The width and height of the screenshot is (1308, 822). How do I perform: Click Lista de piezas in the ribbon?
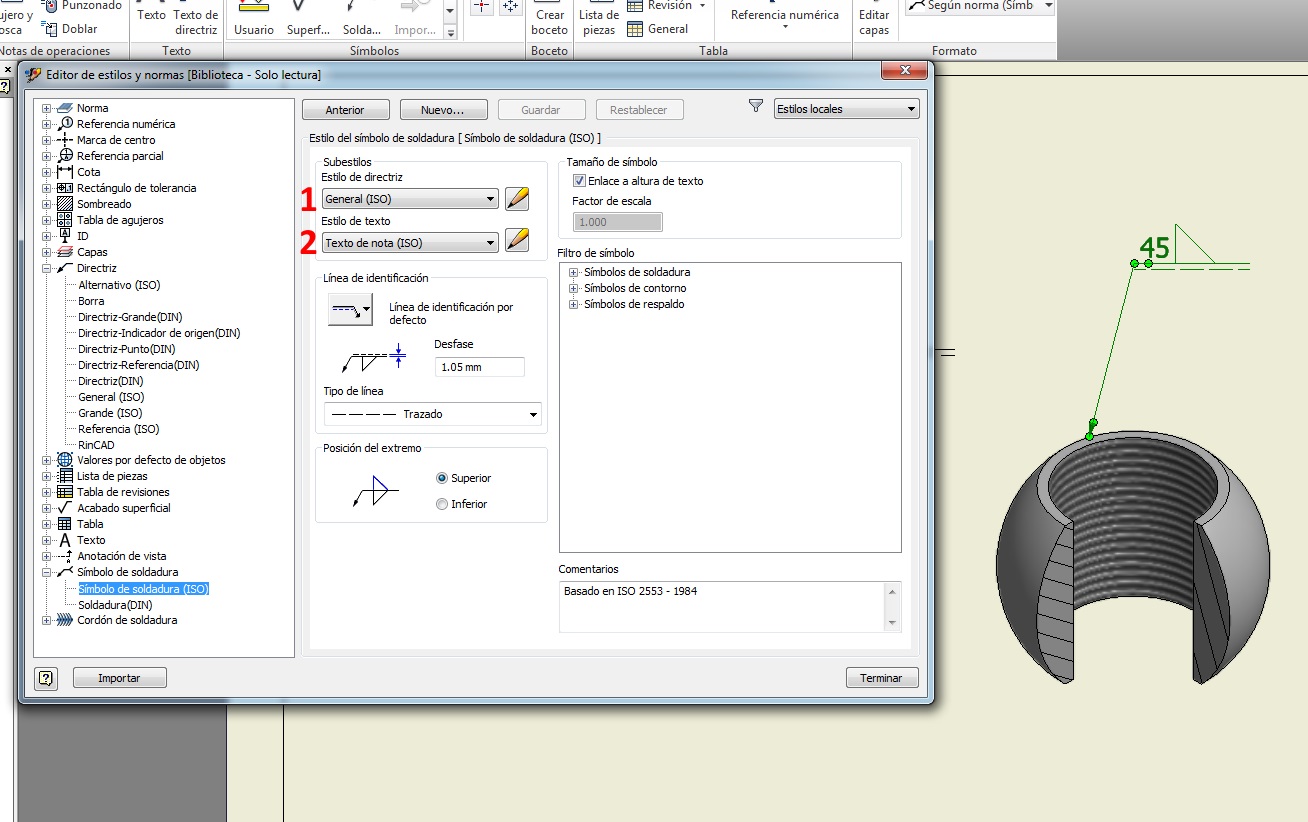[x=598, y=19]
